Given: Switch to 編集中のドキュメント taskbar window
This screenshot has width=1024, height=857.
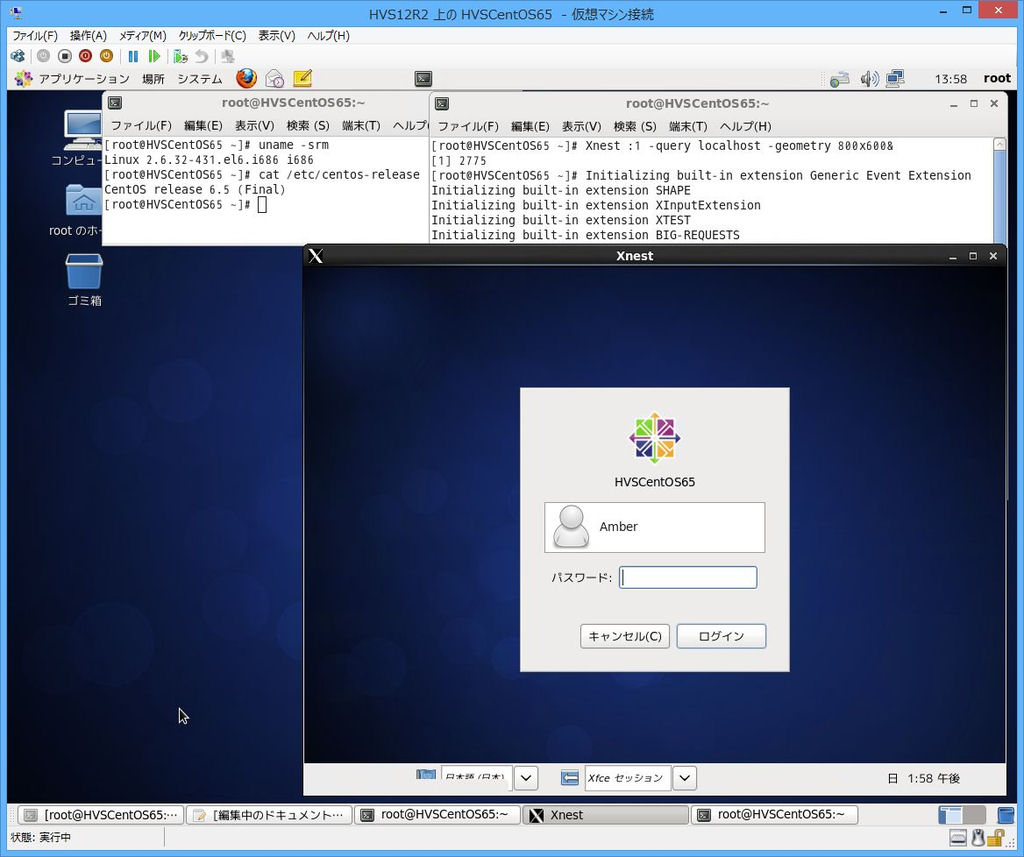Looking at the screenshot, I should pos(270,815).
